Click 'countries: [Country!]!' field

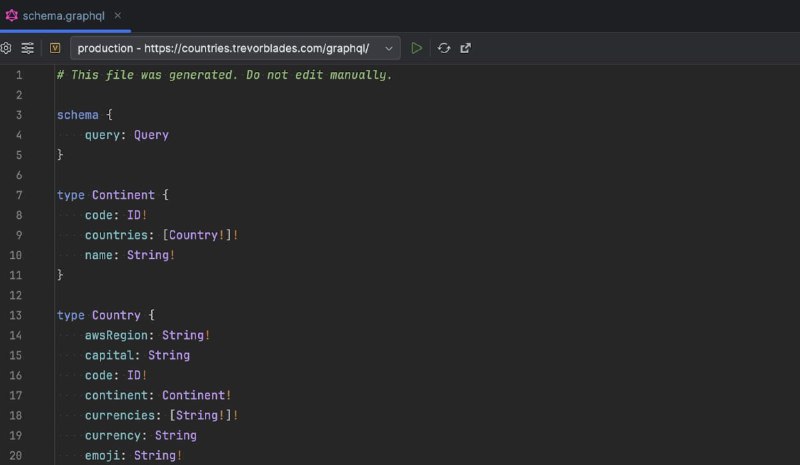pyautogui.click(x=161, y=235)
